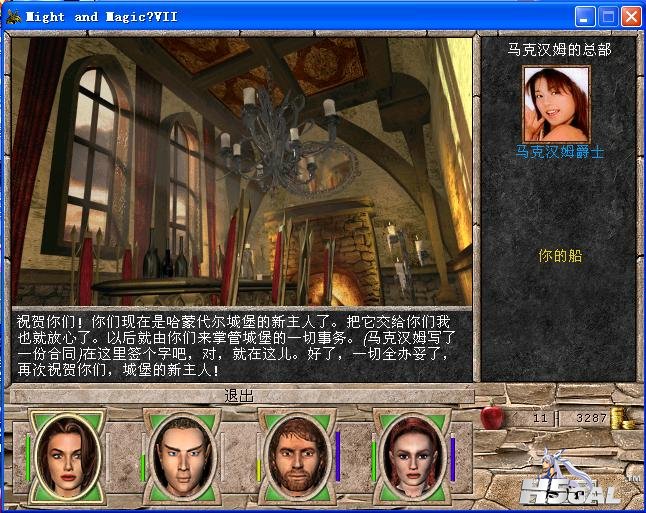Click the green health bar of second character
646x513 pixels.
point(143,467)
